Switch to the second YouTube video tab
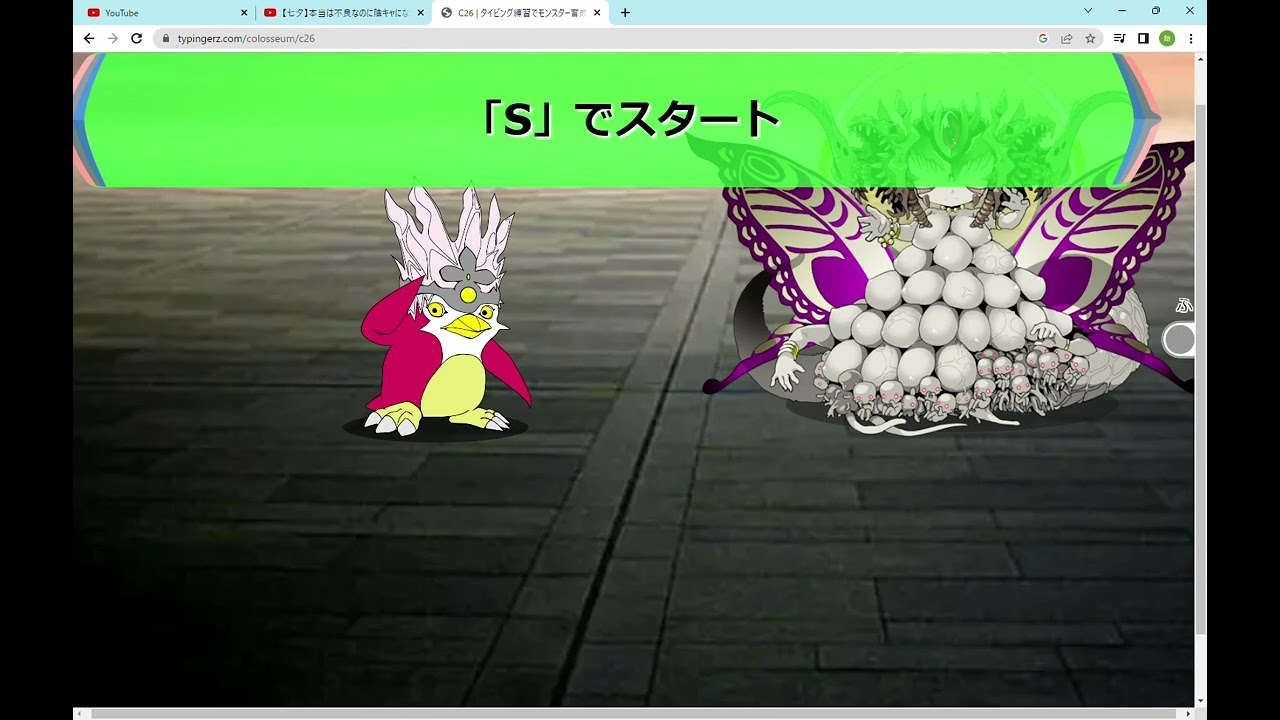1280x720 pixels. 343,13
